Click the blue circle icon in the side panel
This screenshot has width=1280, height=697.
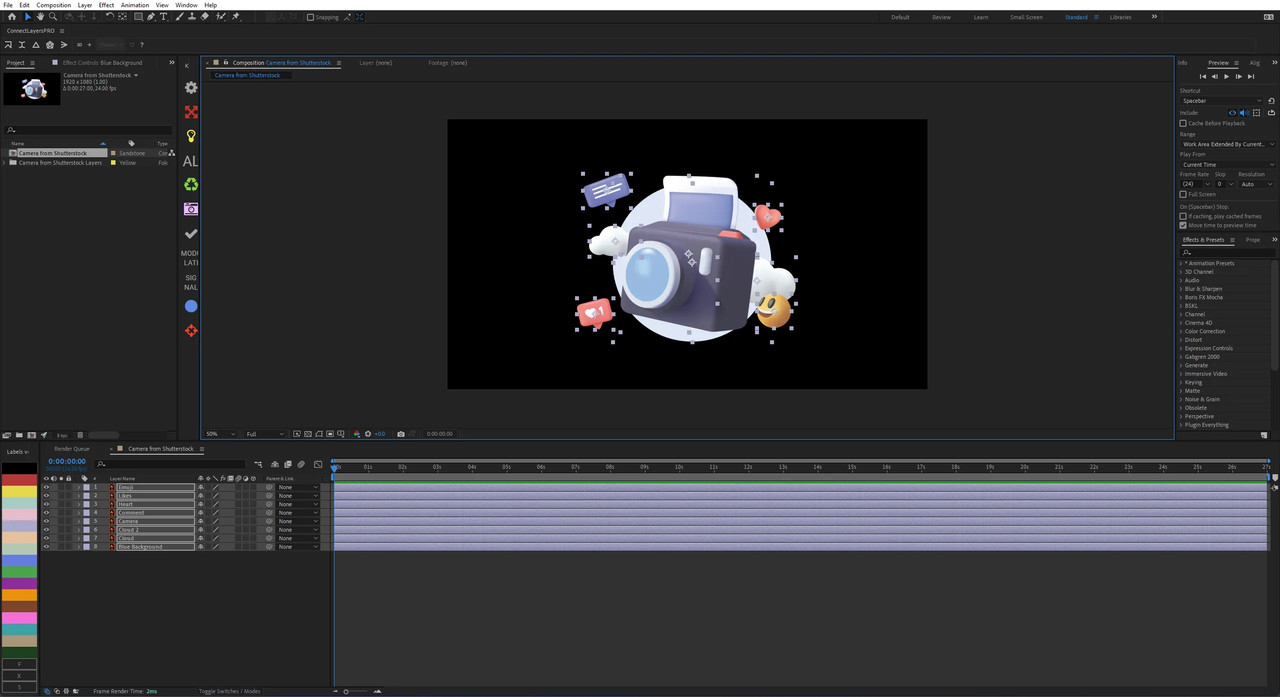[x=191, y=306]
